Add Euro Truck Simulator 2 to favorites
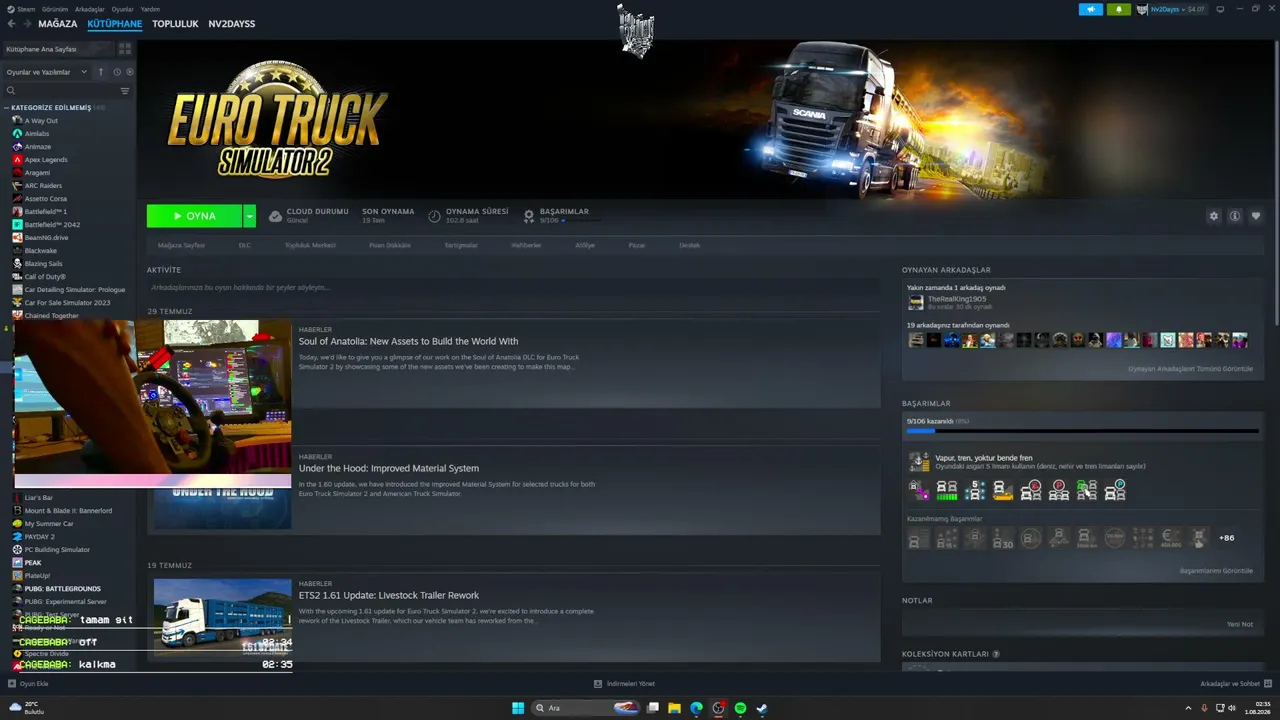The height and width of the screenshot is (720, 1280). coord(1256,216)
